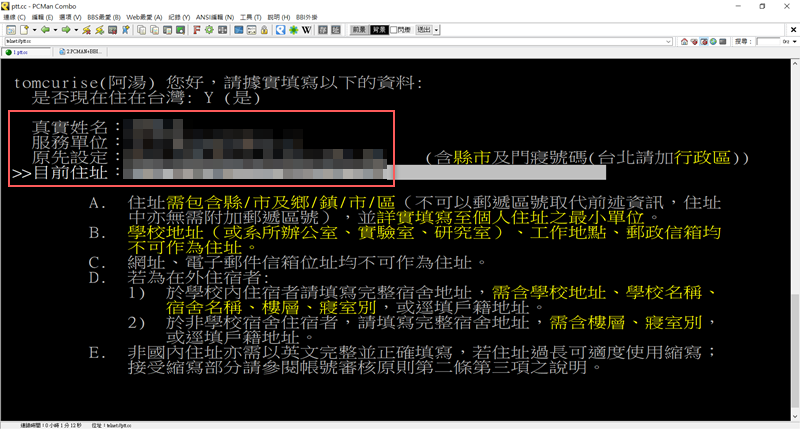This screenshot has height=429, width=800.
Task: Open the 編輯(E) menu
Action: click(42, 17)
